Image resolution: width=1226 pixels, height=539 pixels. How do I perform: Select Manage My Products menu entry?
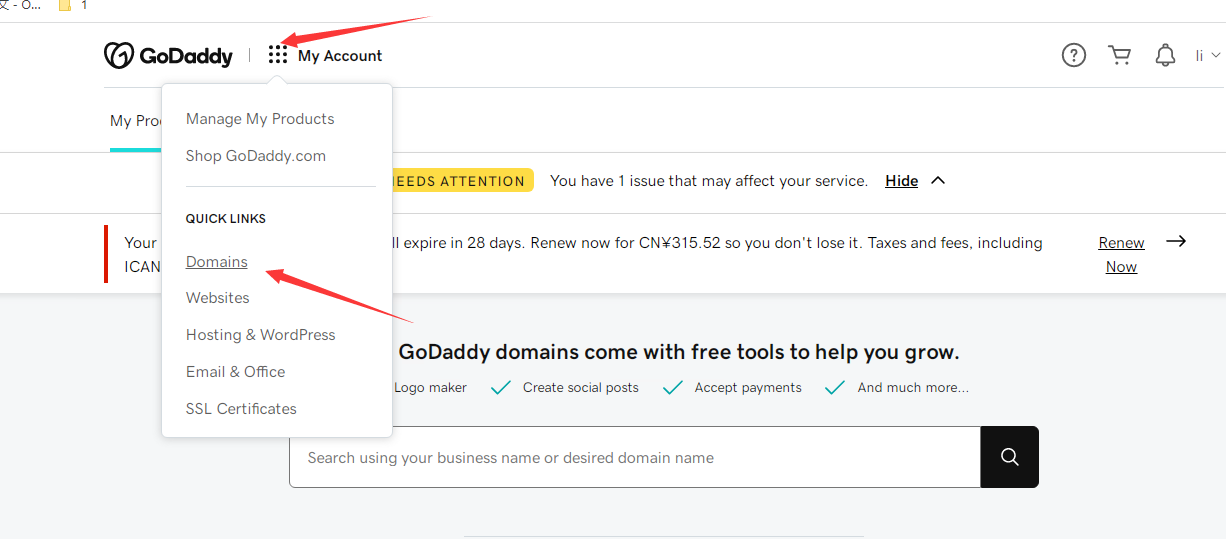point(260,119)
